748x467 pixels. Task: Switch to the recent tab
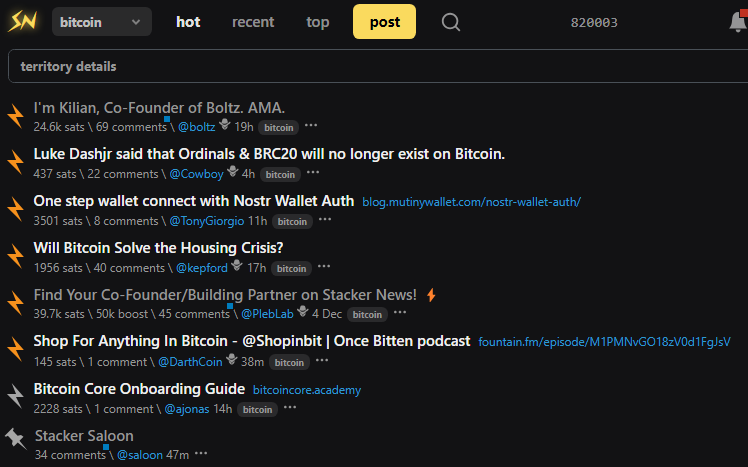(x=253, y=22)
